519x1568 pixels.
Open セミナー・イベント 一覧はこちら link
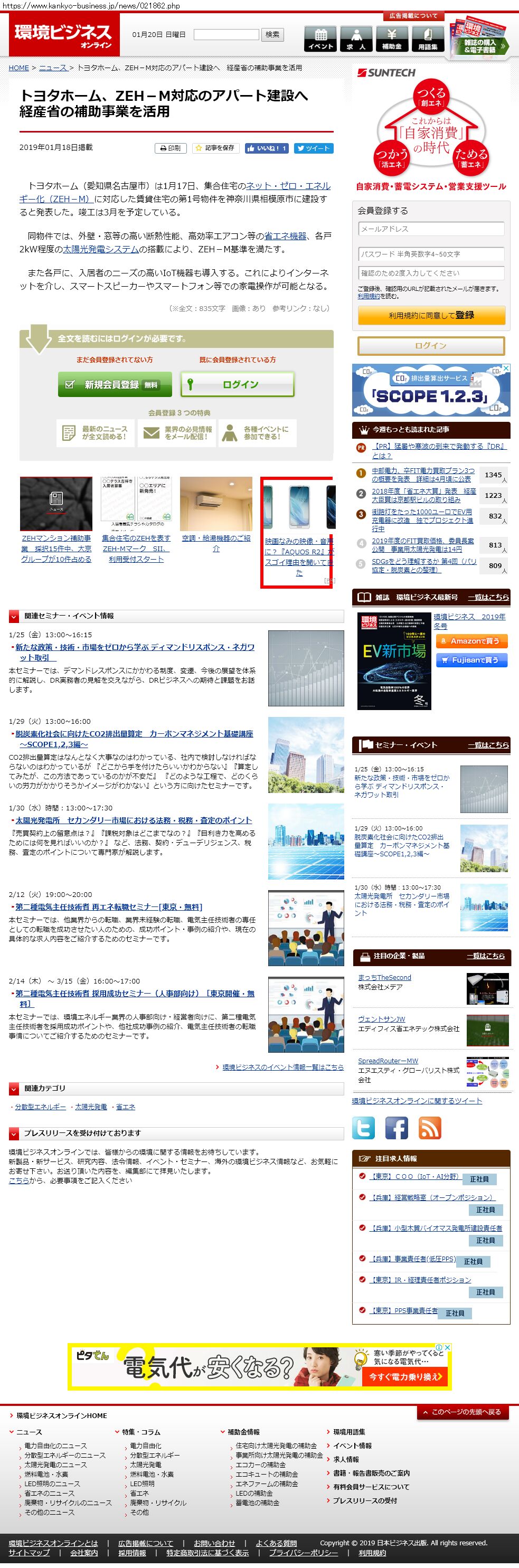tap(488, 745)
